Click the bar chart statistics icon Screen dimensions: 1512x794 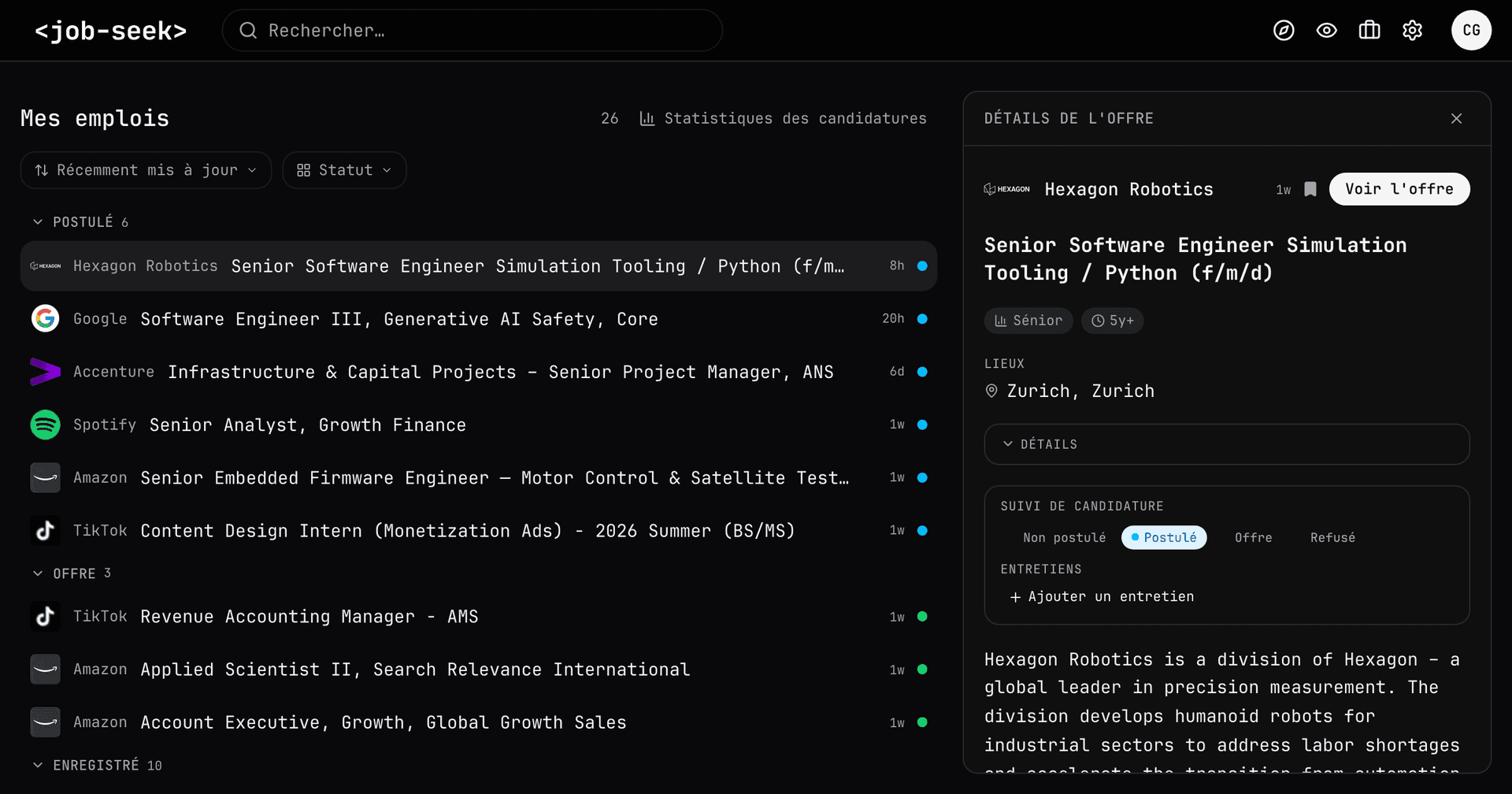point(647,118)
